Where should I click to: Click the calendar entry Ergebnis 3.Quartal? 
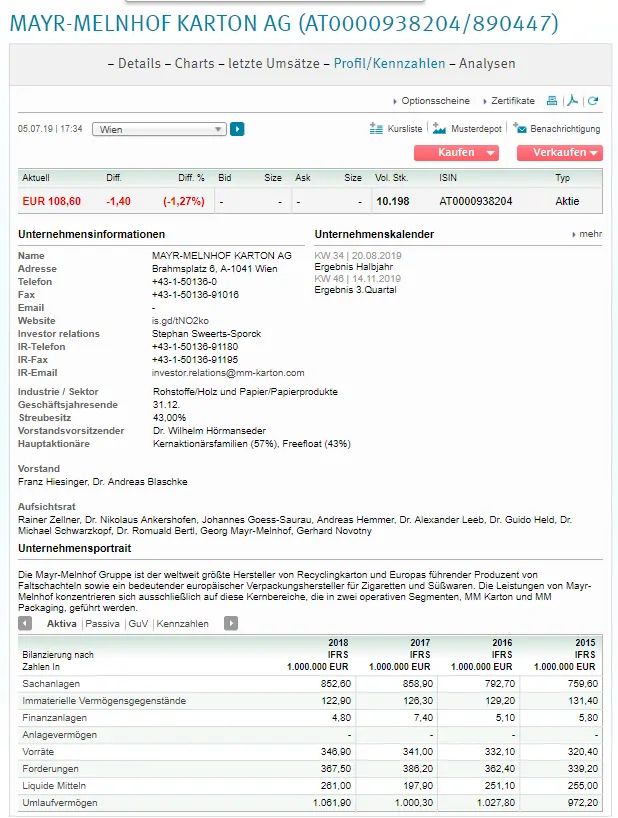tap(355, 290)
